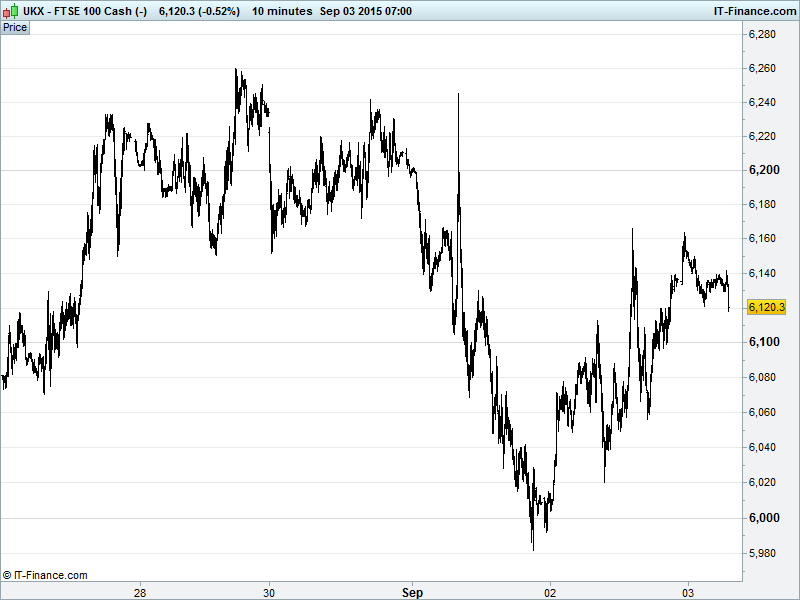800x600 pixels.
Task: Click the 6,000 price axis label
Action: [763, 517]
